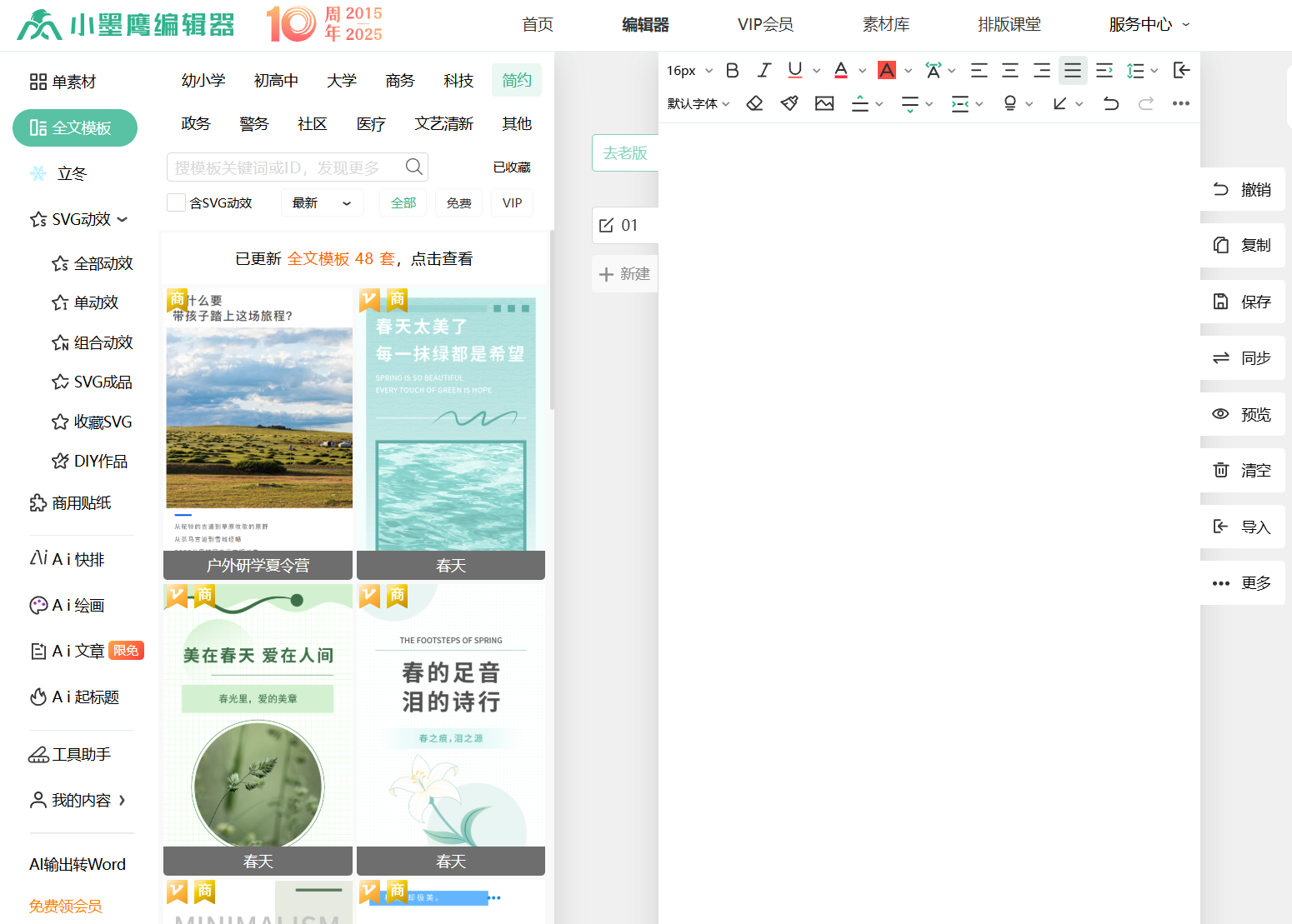Open more toolbar options (three dots)
1292x924 pixels.
(x=1180, y=103)
